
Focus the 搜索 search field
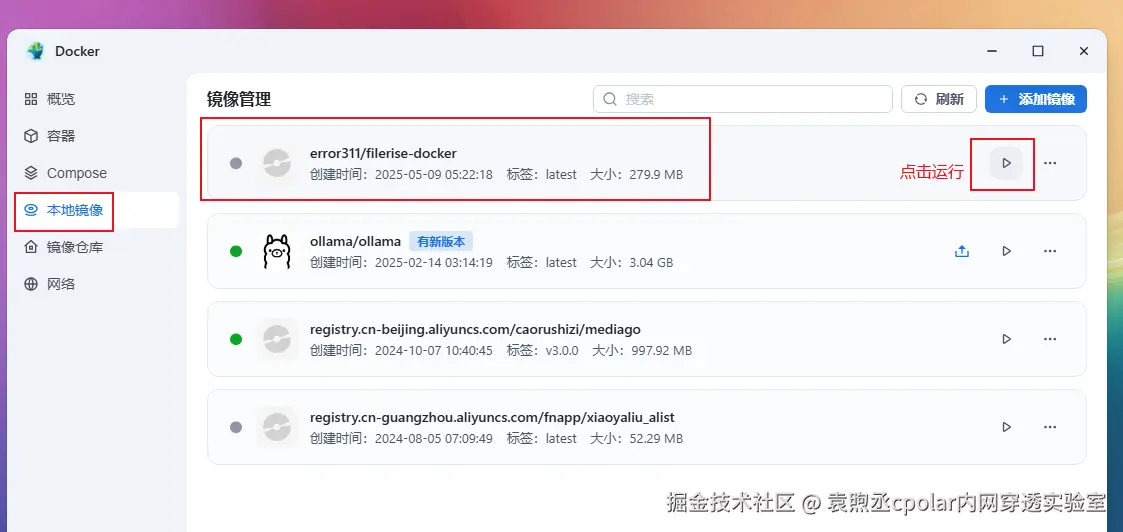[743, 99]
